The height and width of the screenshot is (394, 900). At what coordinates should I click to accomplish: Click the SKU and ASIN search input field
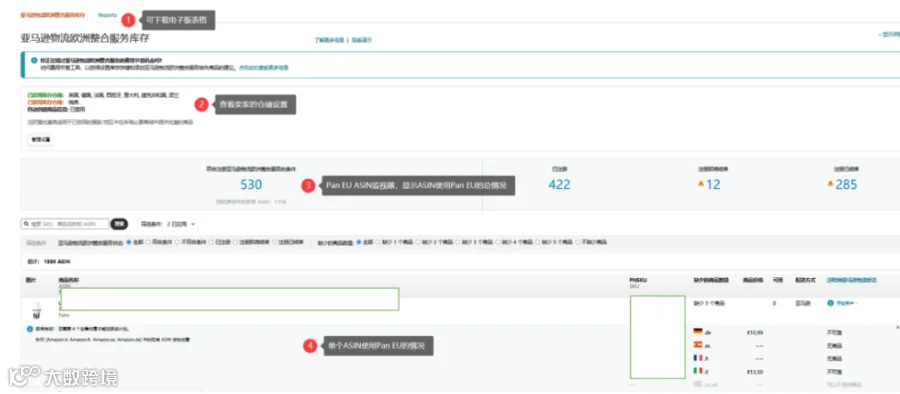(65, 224)
